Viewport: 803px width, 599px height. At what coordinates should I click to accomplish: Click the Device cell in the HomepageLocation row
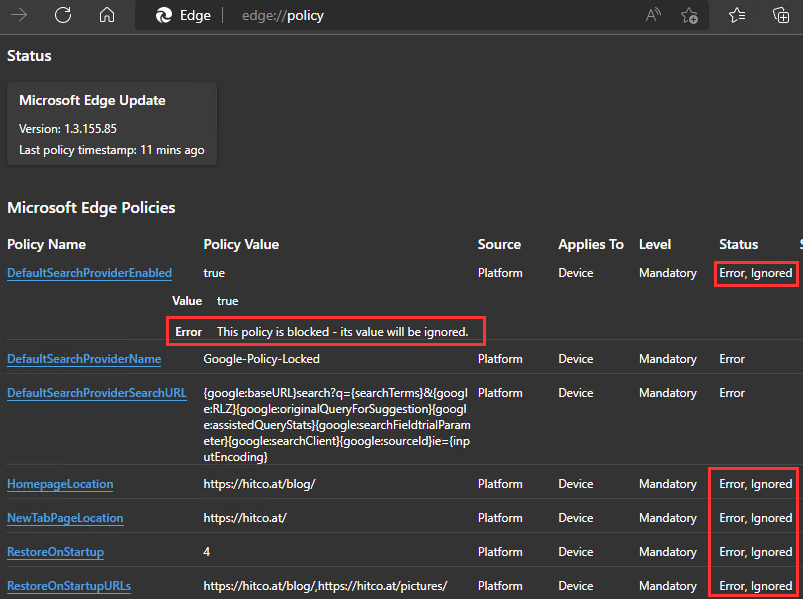pos(576,484)
